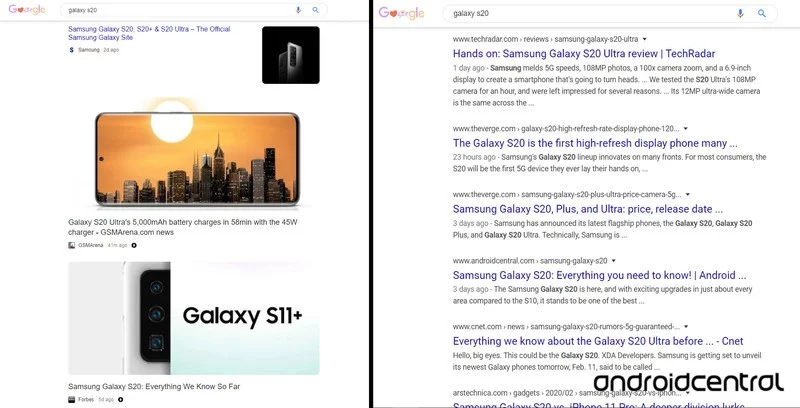Click the AMP badge next to GSMArena timestamp
This screenshot has width=800, height=408.
pos(134,245)
